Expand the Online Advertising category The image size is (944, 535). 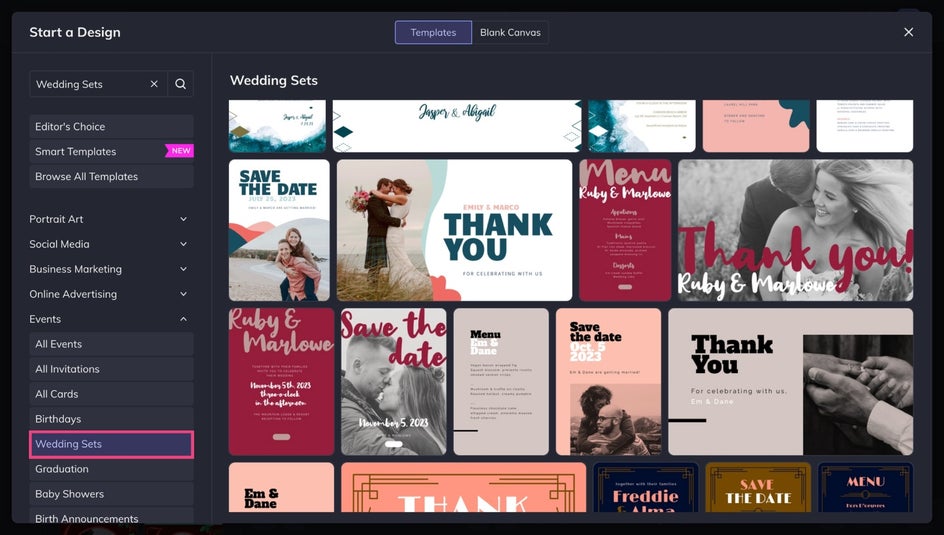pos(108,294)
